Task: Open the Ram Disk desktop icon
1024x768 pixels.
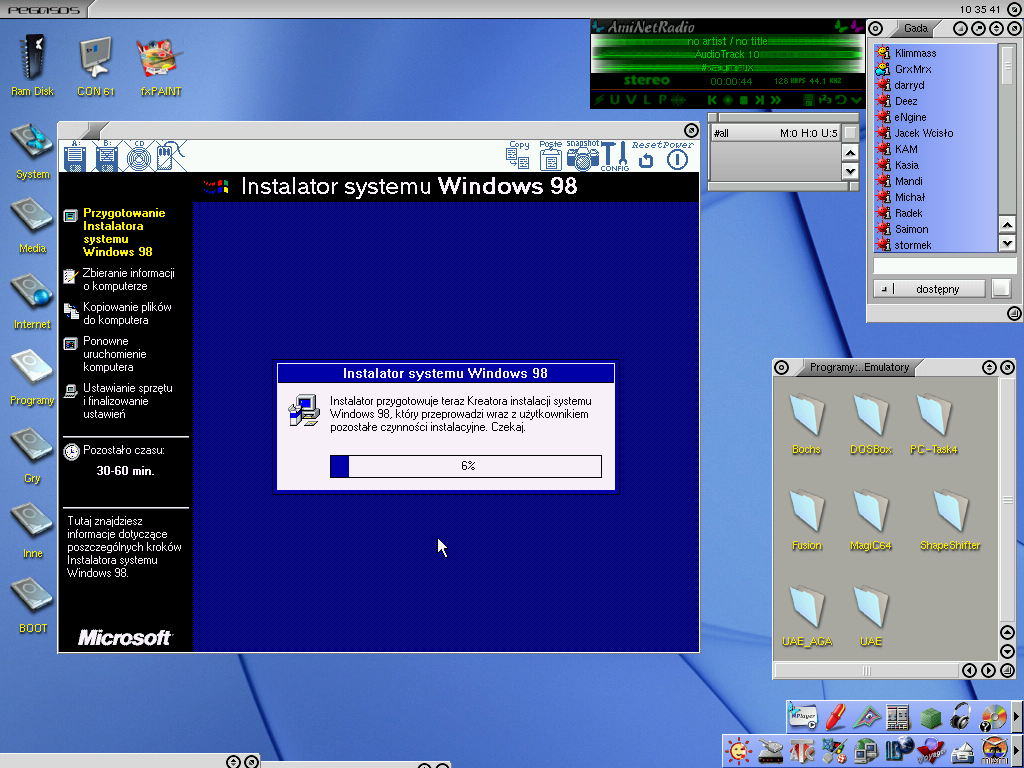Action: click(x=32, y=65)
